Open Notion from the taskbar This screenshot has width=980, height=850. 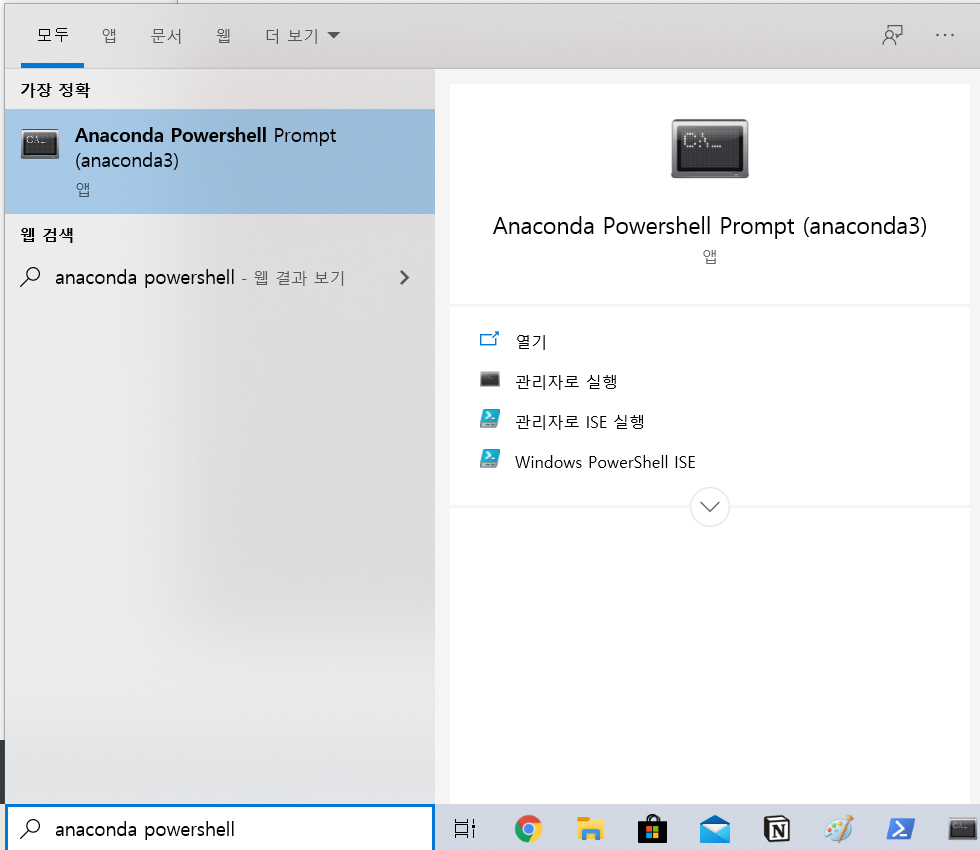click(776, 828)
